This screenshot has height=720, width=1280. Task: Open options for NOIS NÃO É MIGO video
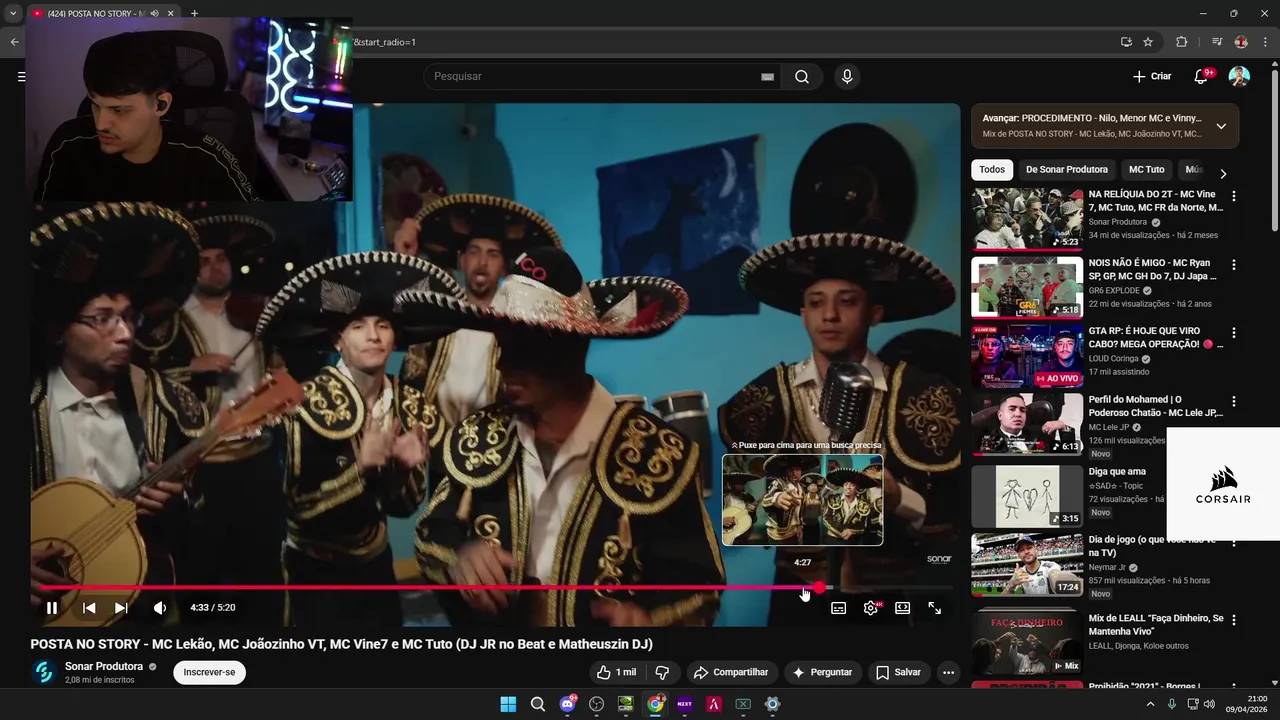click(1233, 265)
